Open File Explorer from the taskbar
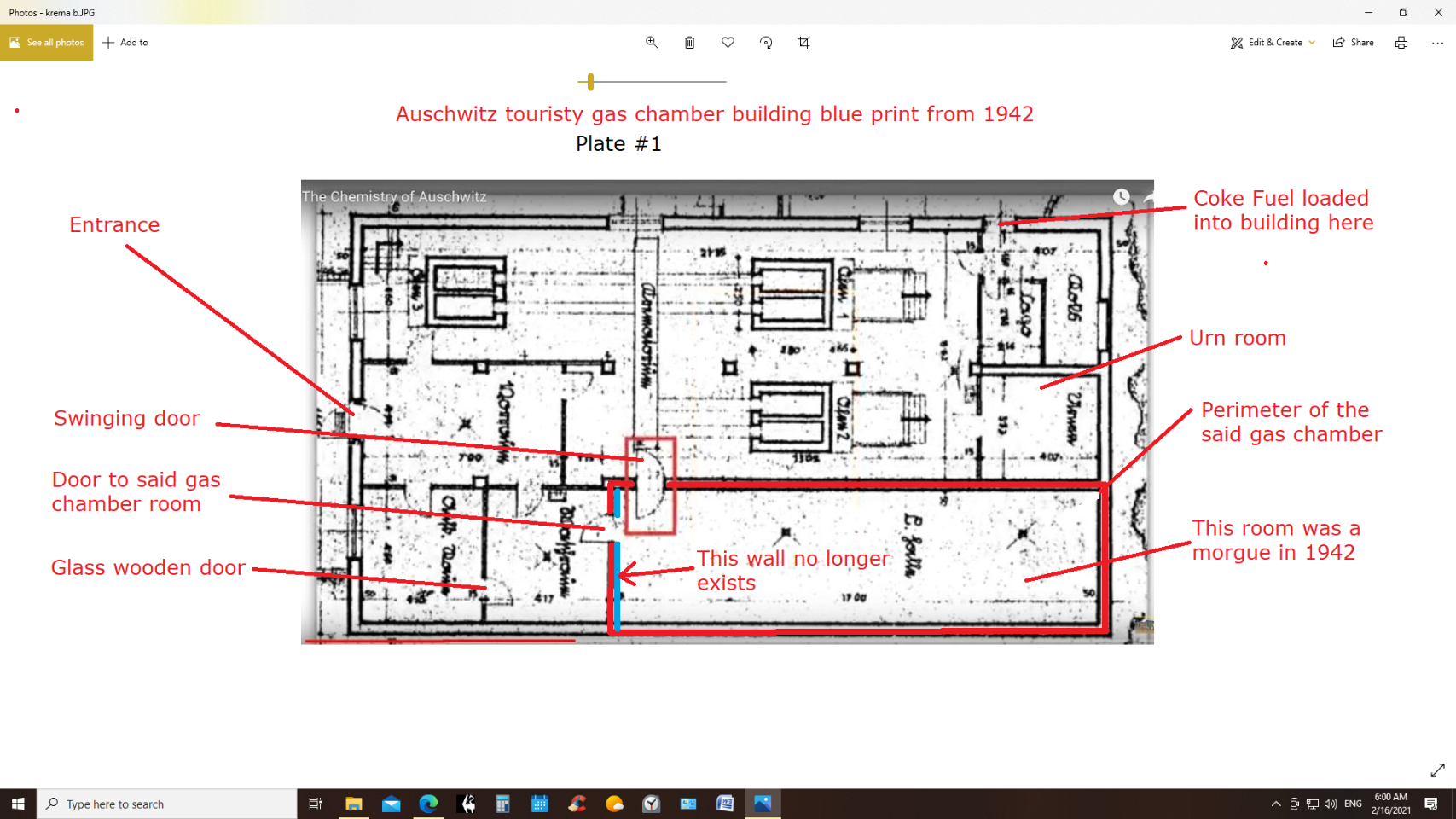The image size is (1456, 819). click(353, 804)
